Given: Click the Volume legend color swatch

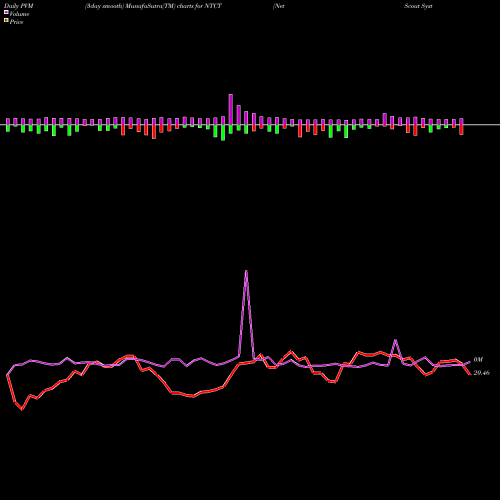Looking at the screenshot, I should point(6,12).
